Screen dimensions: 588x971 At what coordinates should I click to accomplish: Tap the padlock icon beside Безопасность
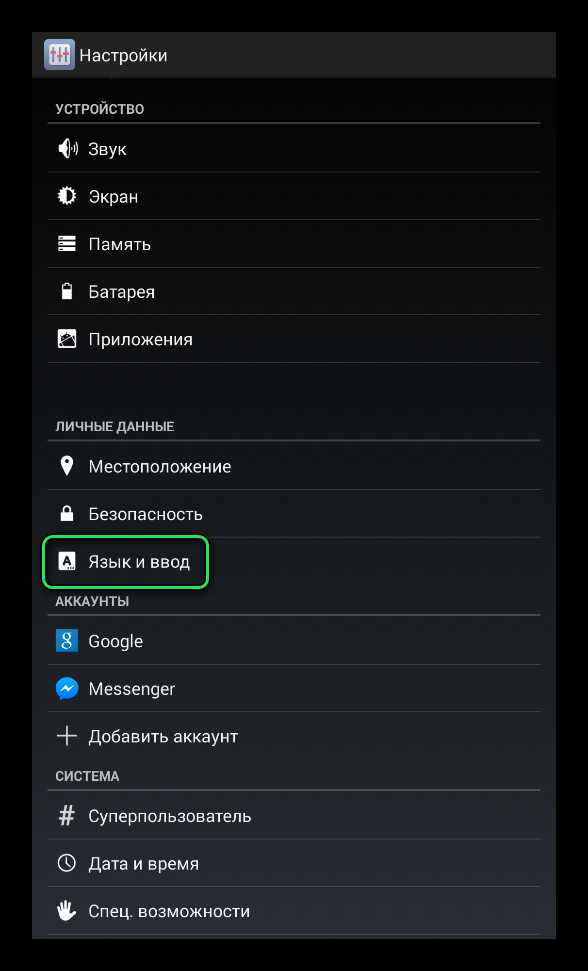[67, 513]
